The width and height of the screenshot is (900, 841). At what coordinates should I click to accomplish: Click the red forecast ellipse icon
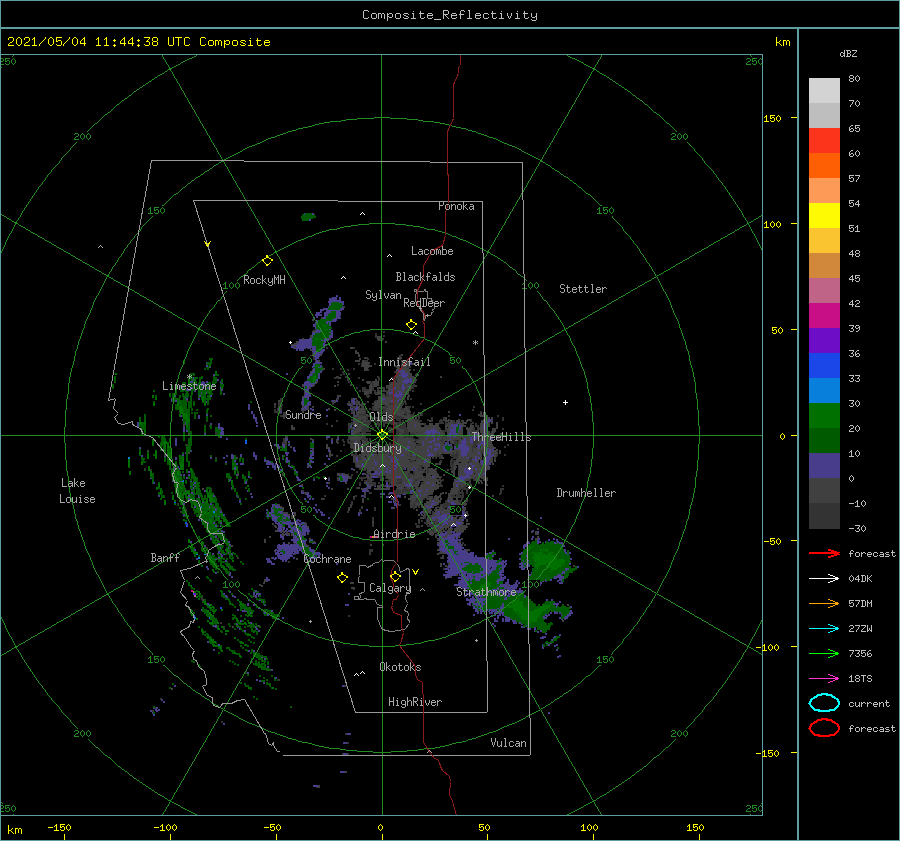[824, 728]
